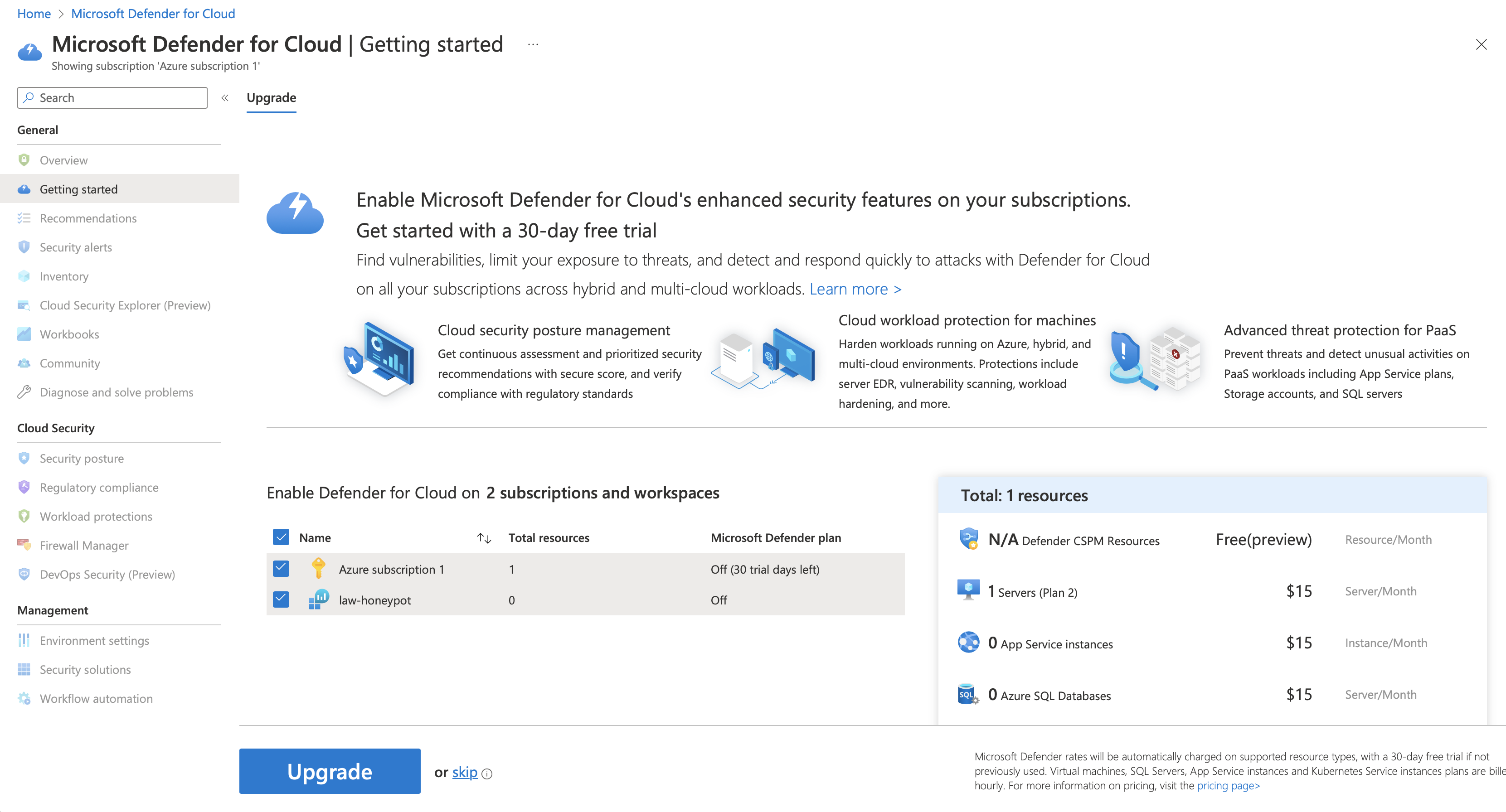Click the skip link
This screenshot has width=1506, height=812.
click(465, 772)
